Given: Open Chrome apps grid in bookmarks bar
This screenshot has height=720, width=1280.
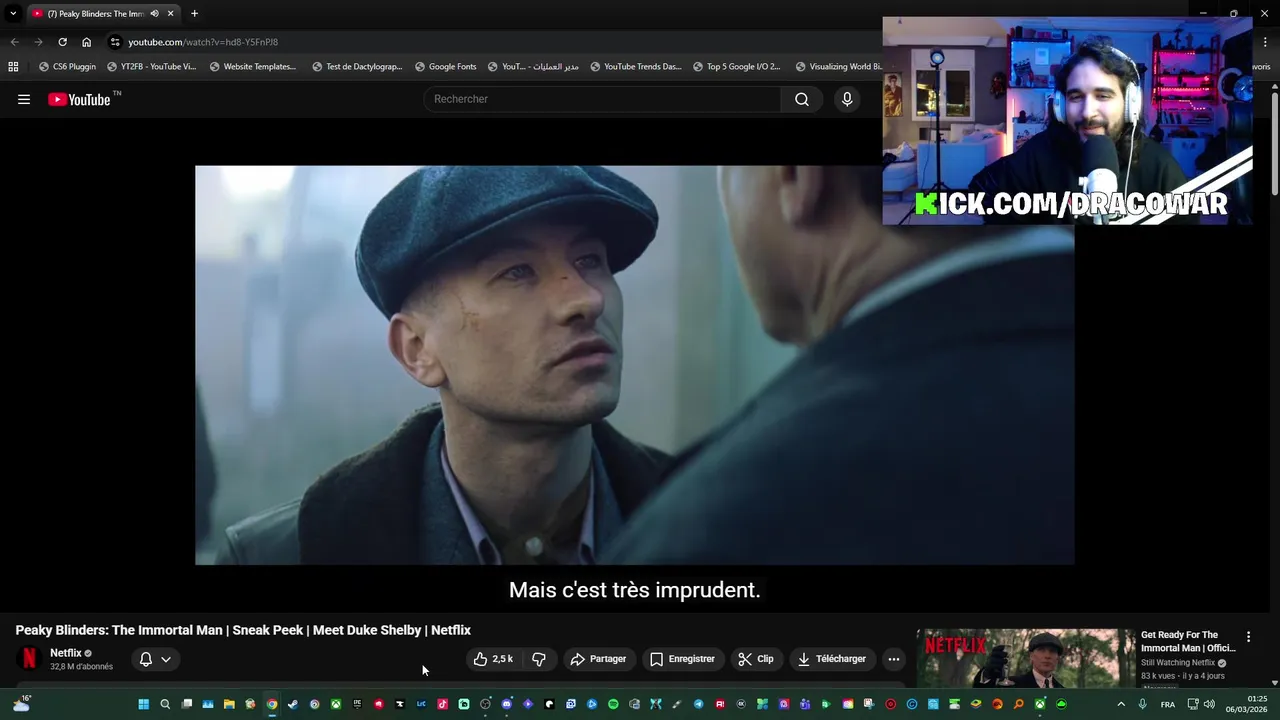Looking at the screenshot, I should pos(13,67).
